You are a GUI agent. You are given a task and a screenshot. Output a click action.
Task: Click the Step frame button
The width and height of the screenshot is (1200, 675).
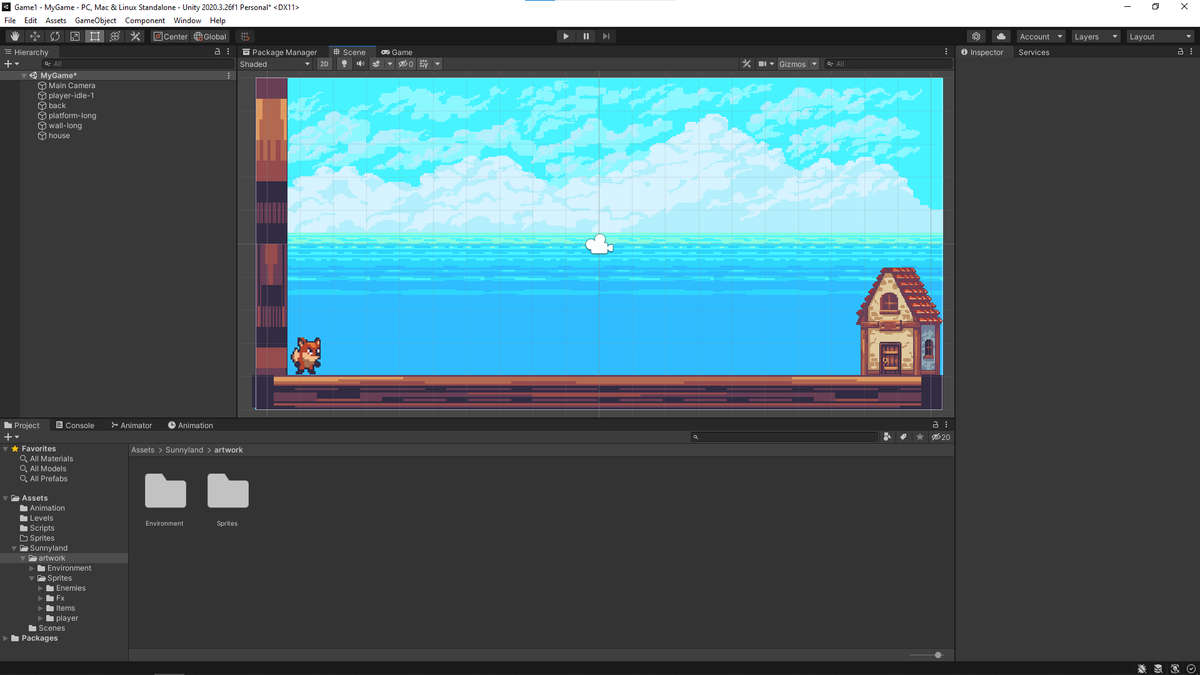tap(606, 36)
